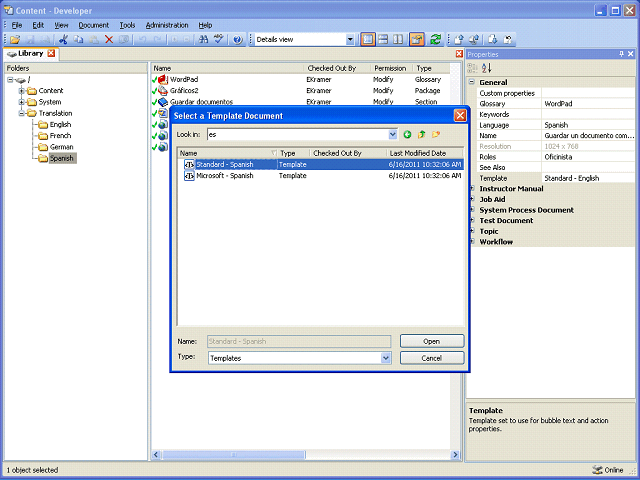Viewport: 640px width, 480px height.
Task: Expand the Instructor Manual section
Action: pos(472,189)
